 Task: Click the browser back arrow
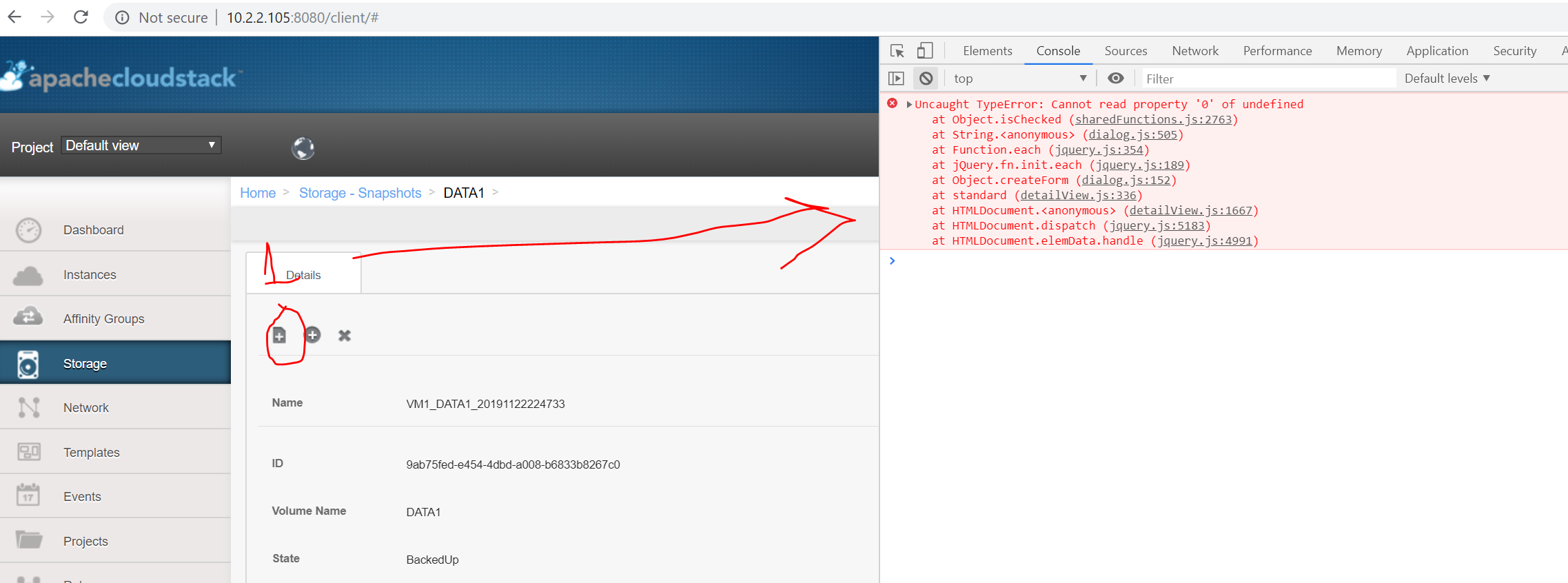pyautogui.click(x=14, y=17)
